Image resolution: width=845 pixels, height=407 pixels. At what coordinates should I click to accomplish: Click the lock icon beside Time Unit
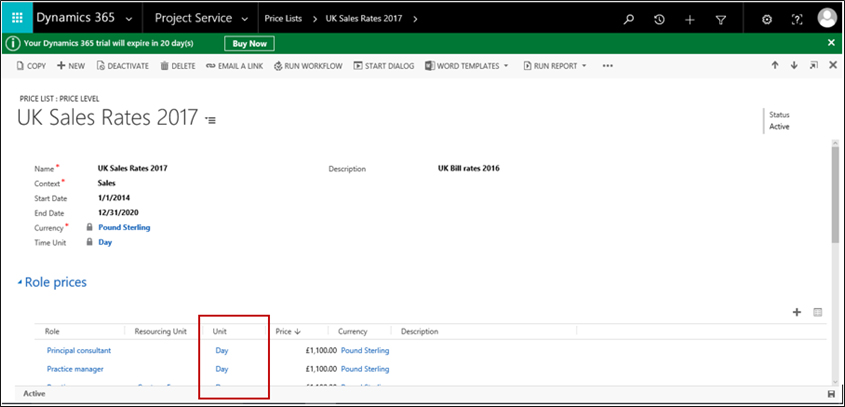[89, 243]
